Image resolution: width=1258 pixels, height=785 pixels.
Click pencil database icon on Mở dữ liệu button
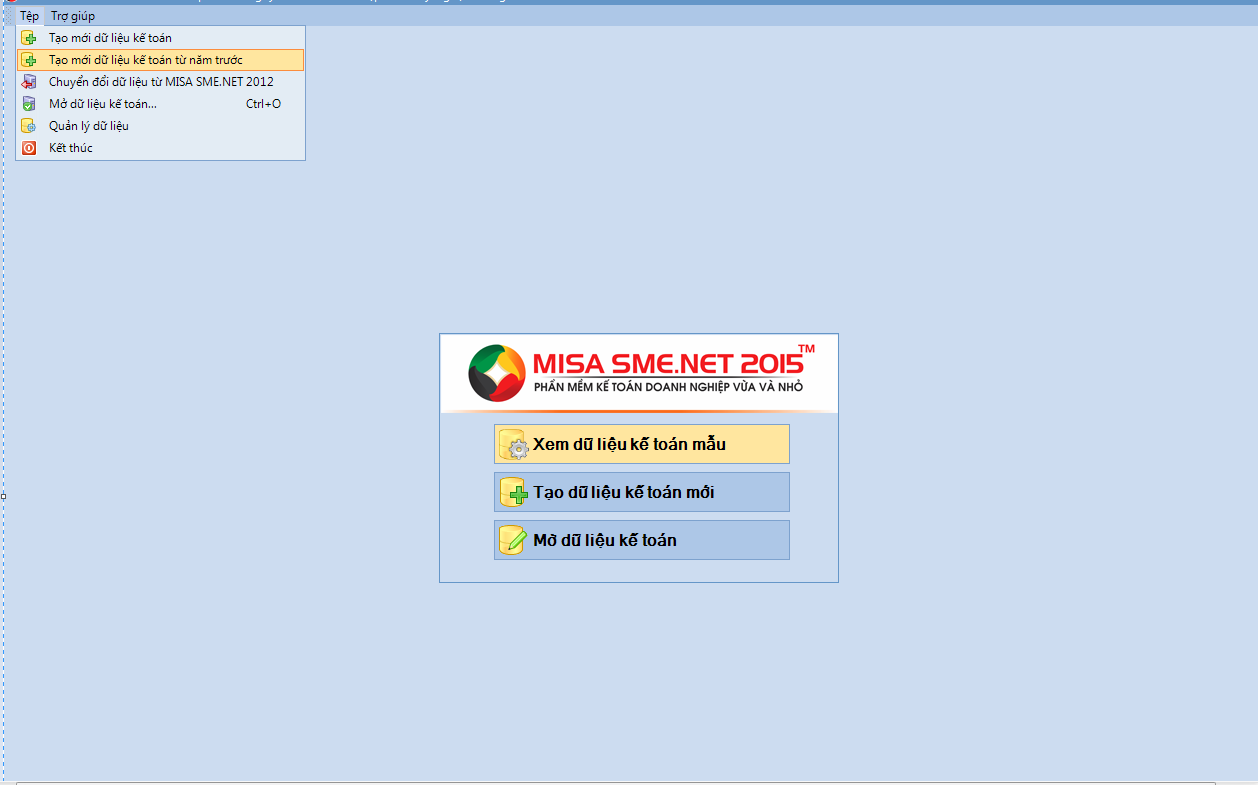(513, 541)
